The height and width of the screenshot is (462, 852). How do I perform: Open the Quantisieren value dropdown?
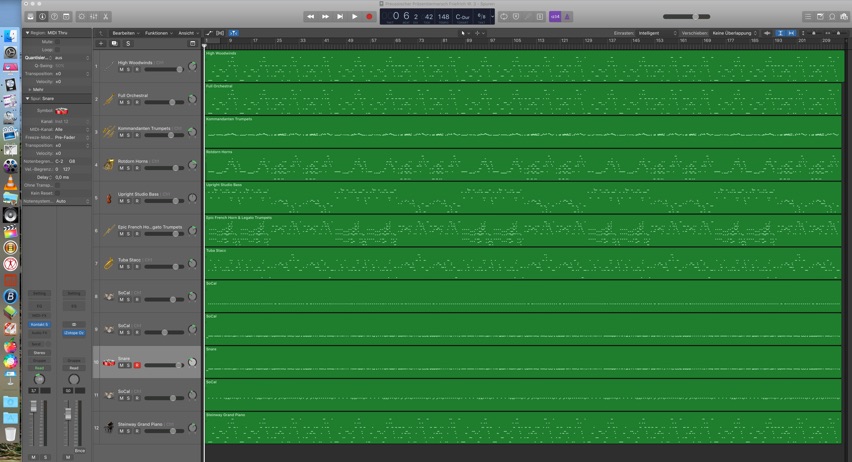click(x=71, y=58)
